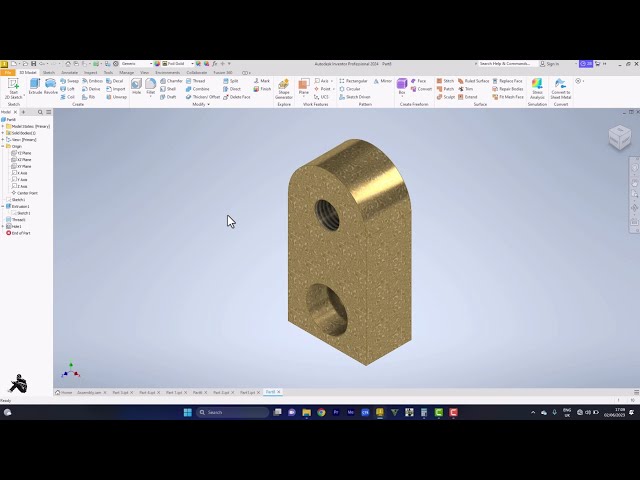The width and height of the screenshot is (640, 480).
Task: Switch to the Inspect ribbon tab
Action: (91, 73)
